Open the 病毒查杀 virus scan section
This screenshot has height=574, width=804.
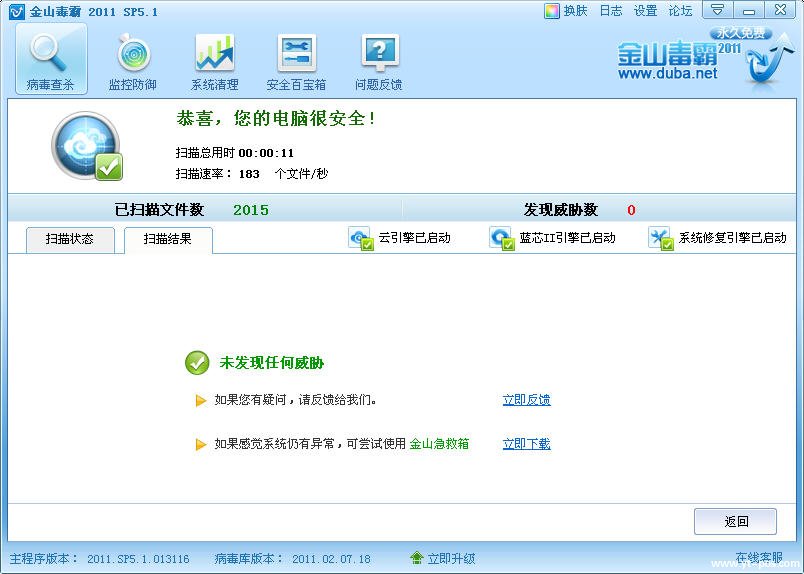point(50,61)
